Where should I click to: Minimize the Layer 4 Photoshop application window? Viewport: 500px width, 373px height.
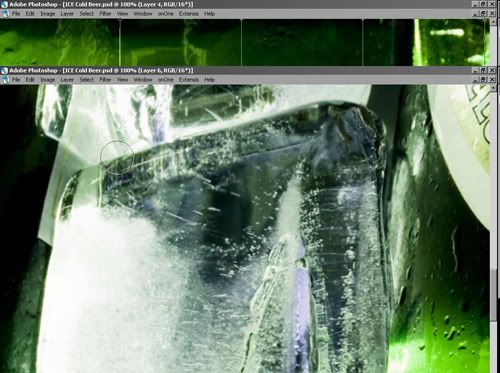[x=476, y=4]
